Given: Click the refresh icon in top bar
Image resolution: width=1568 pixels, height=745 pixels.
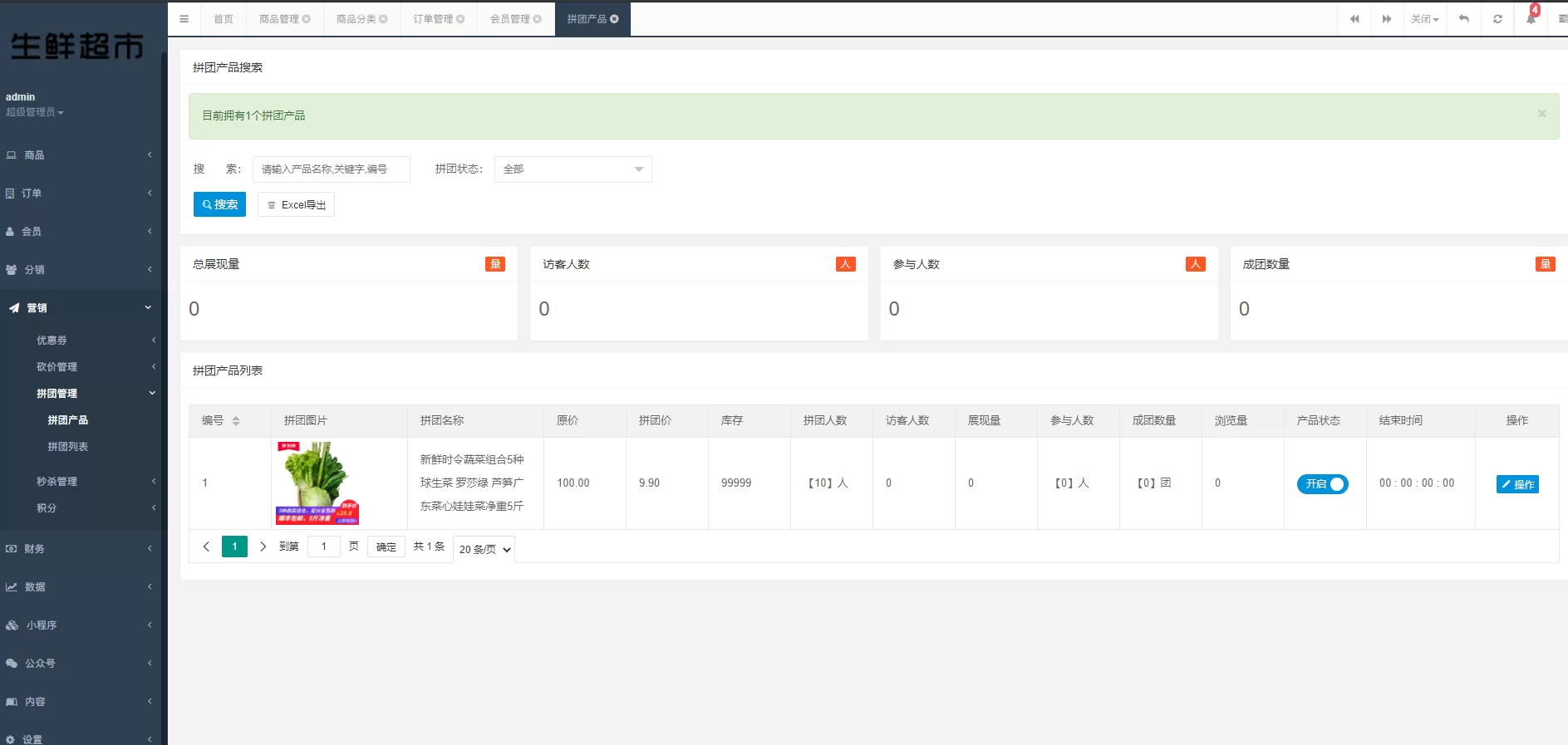Looking at the screenshot, I should 1497,19.
